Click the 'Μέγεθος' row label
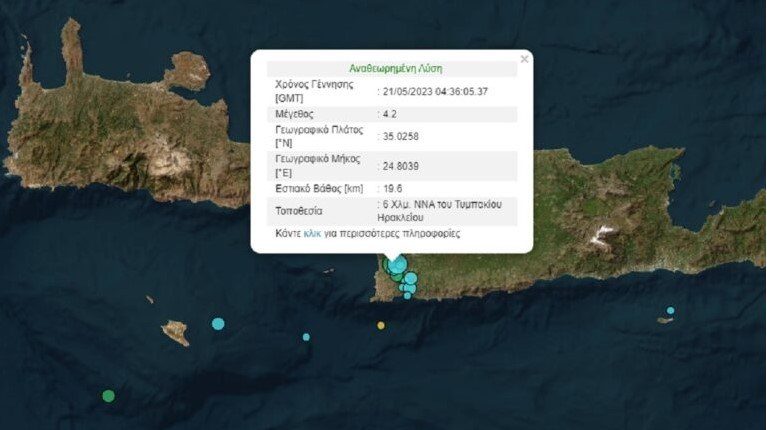This screenshot has width=767, height=430. pyautogui.click(x=294, y=114)
